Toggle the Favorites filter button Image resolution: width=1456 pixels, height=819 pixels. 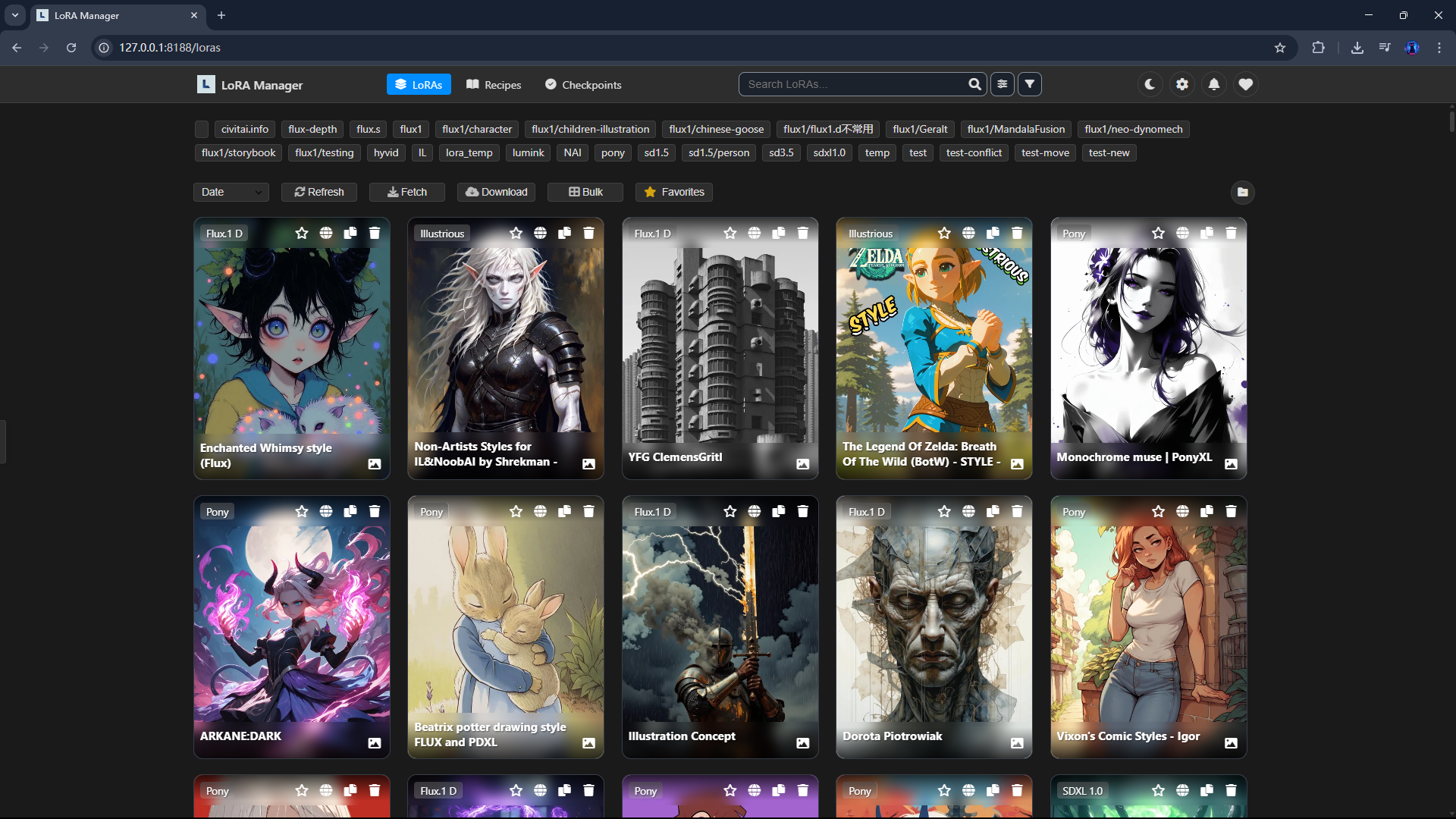tap(673, 192)
